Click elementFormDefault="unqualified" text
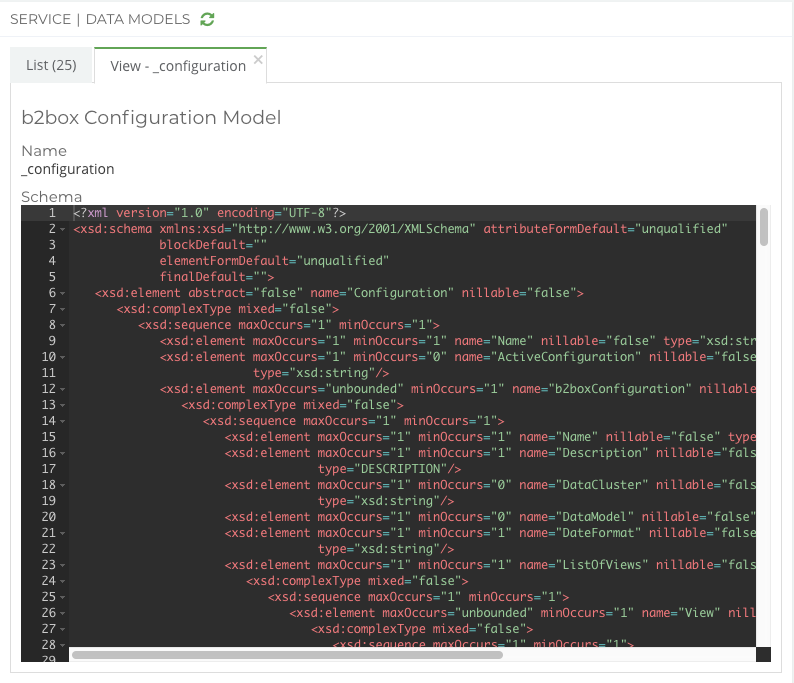This screenshot has height=683, width=794. point(274,261)
